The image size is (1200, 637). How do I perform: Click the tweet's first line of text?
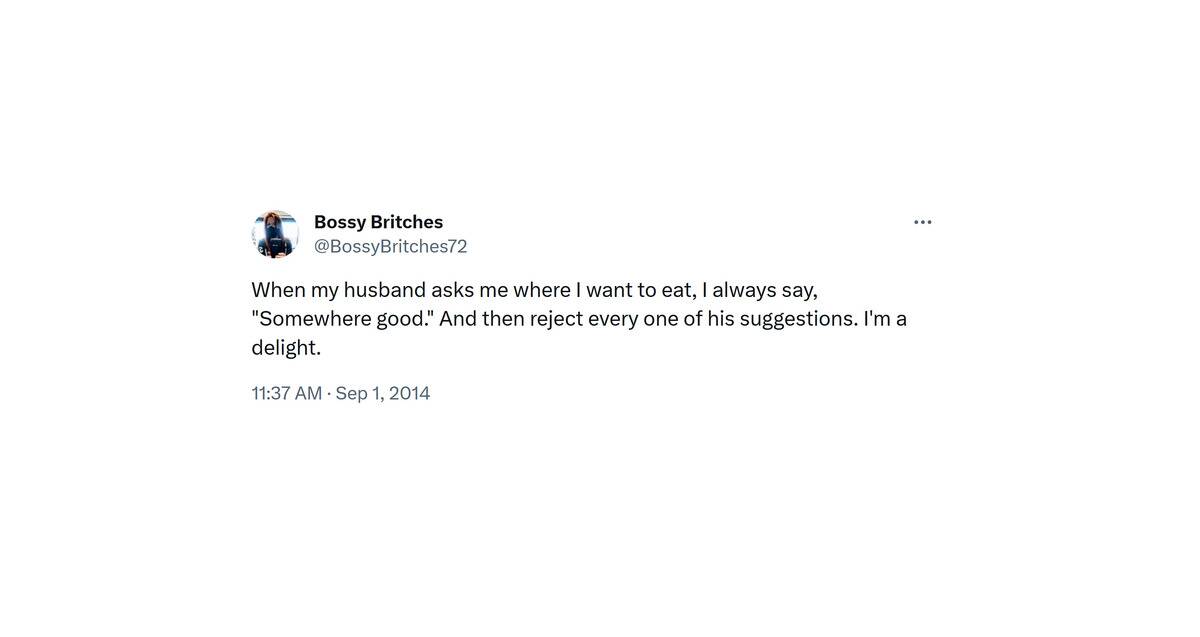click(534, 290)
